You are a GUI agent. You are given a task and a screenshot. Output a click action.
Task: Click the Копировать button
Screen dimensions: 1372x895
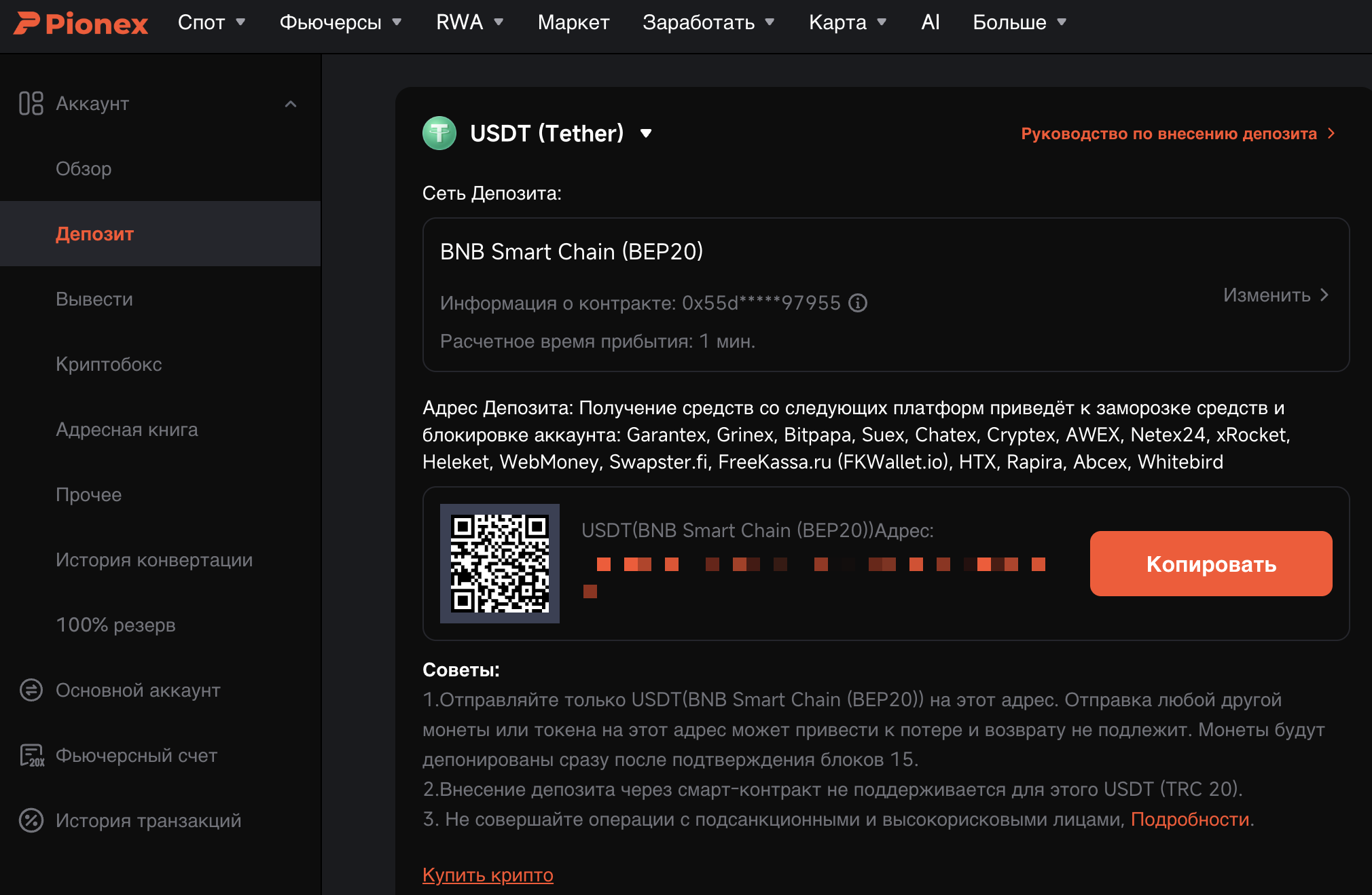click(1211, 564)
